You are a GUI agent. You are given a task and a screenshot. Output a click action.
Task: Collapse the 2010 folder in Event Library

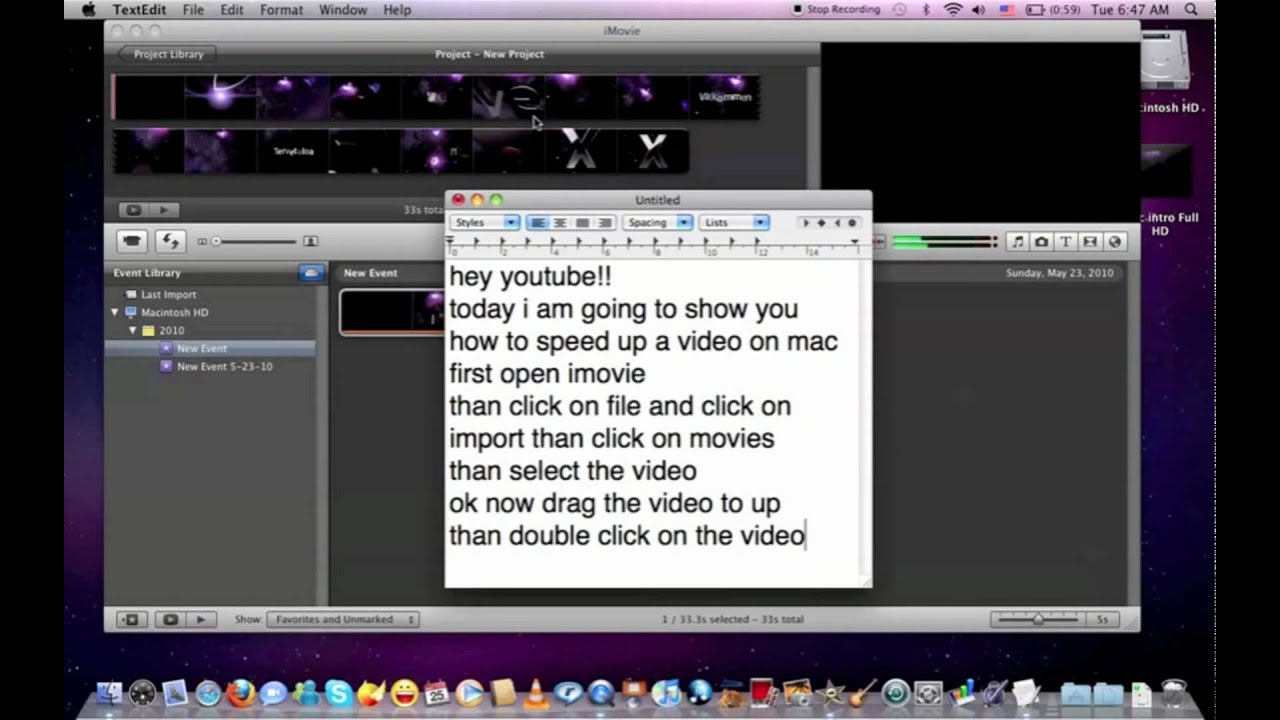click(x=132, y=330)
